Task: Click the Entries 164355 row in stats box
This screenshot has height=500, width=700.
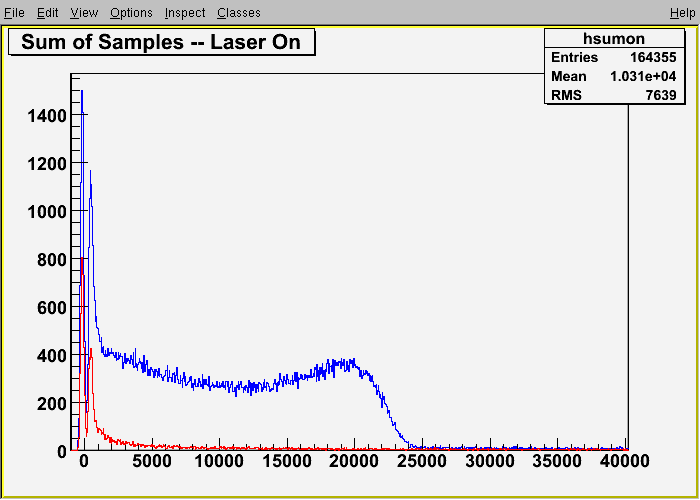Action: tap(614, 58)
